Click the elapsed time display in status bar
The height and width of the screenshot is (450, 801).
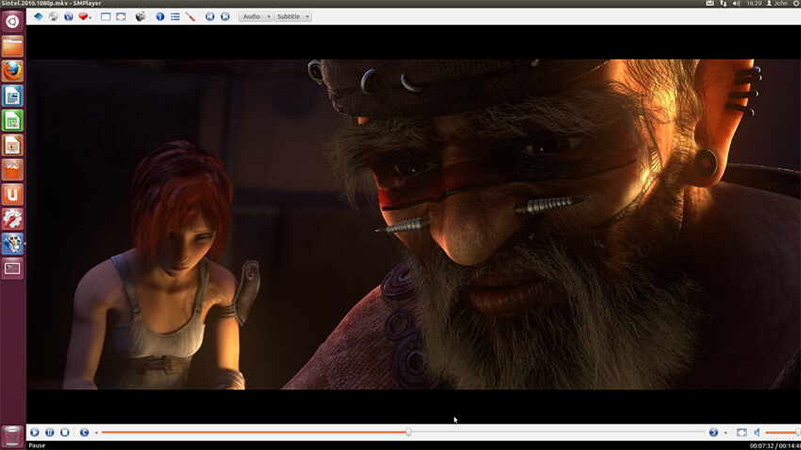[x=762, y=446]
